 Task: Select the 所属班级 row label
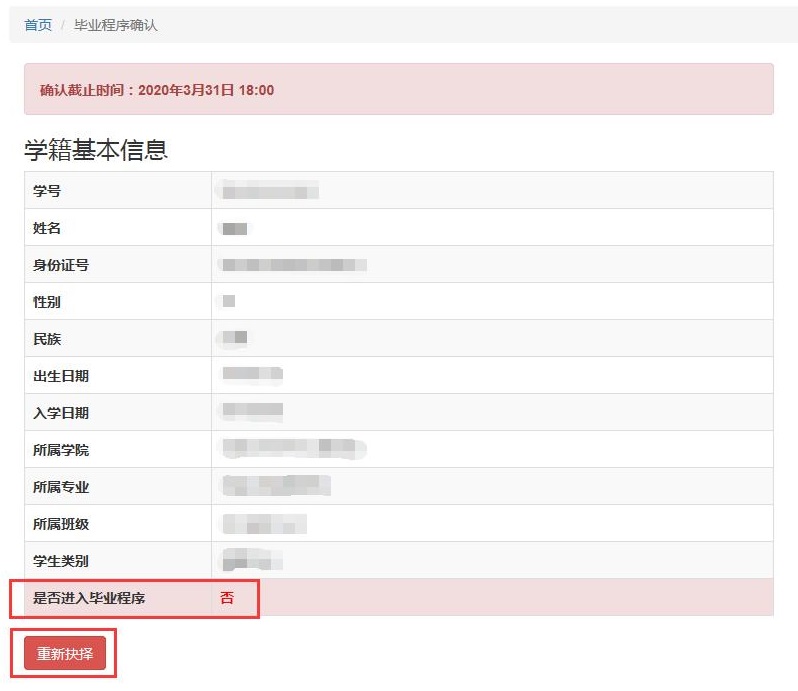point(61,524)
